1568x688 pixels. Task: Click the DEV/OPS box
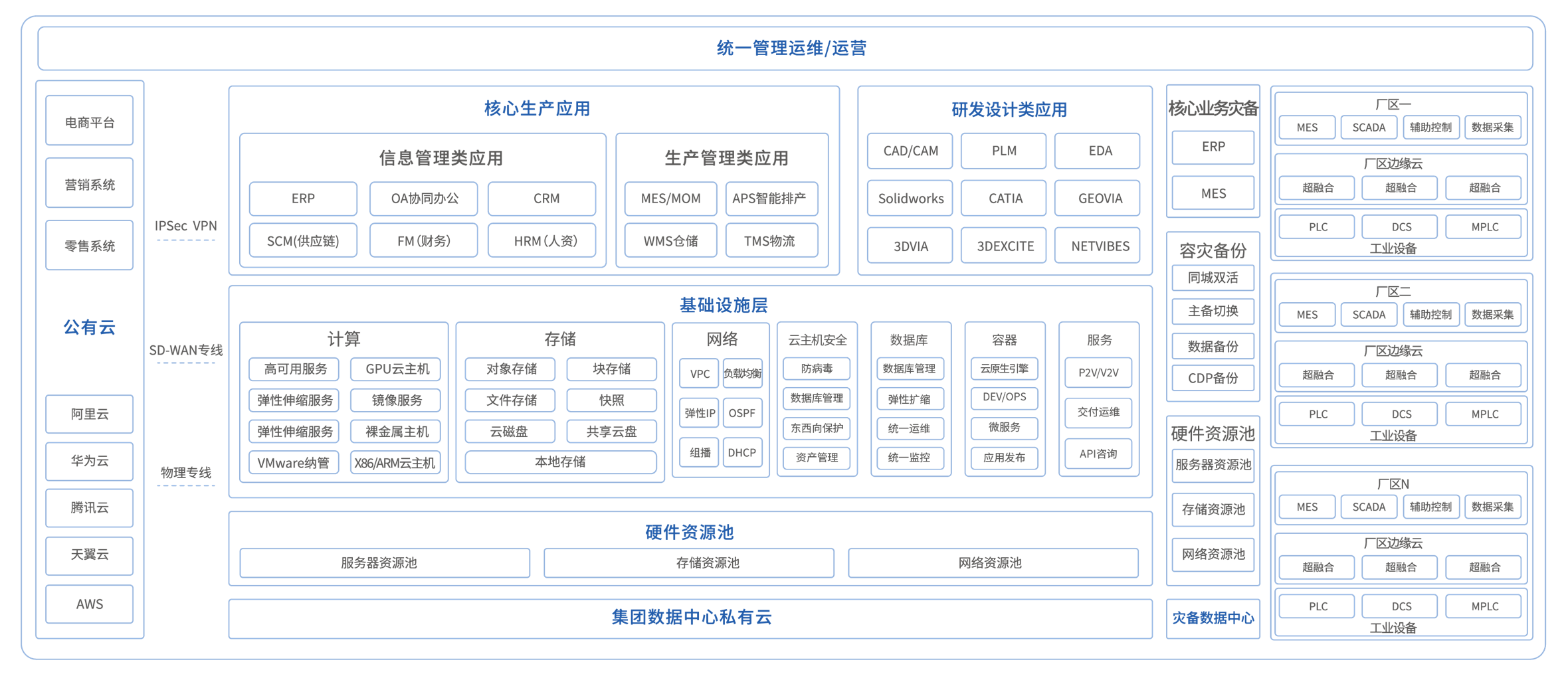[x=1004, y=397]
